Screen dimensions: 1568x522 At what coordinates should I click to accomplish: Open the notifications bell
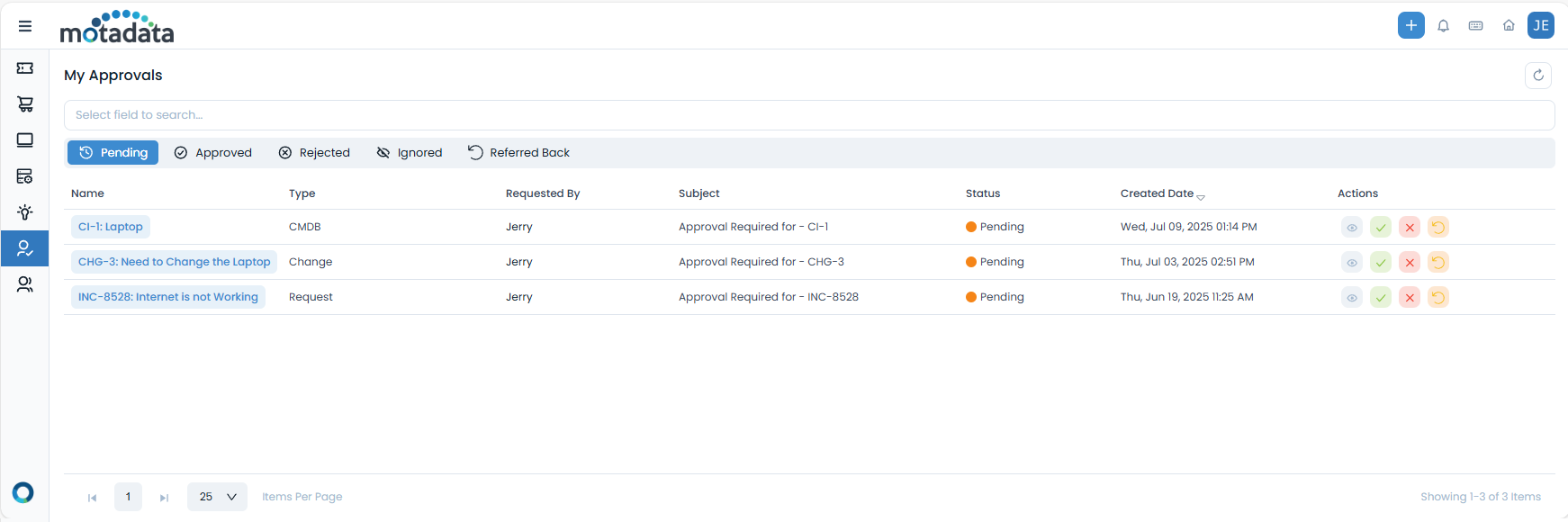click(x=1443, y=26)
